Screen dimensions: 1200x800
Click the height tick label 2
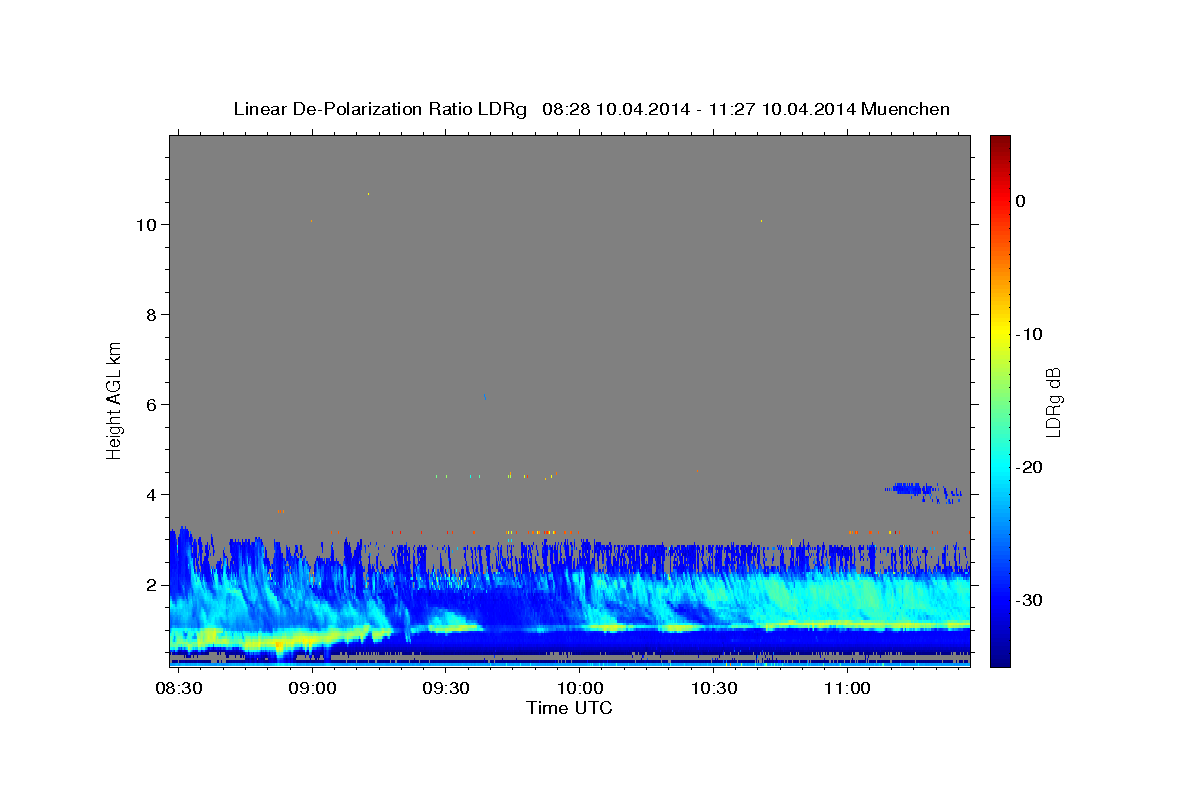pos(153,584)
